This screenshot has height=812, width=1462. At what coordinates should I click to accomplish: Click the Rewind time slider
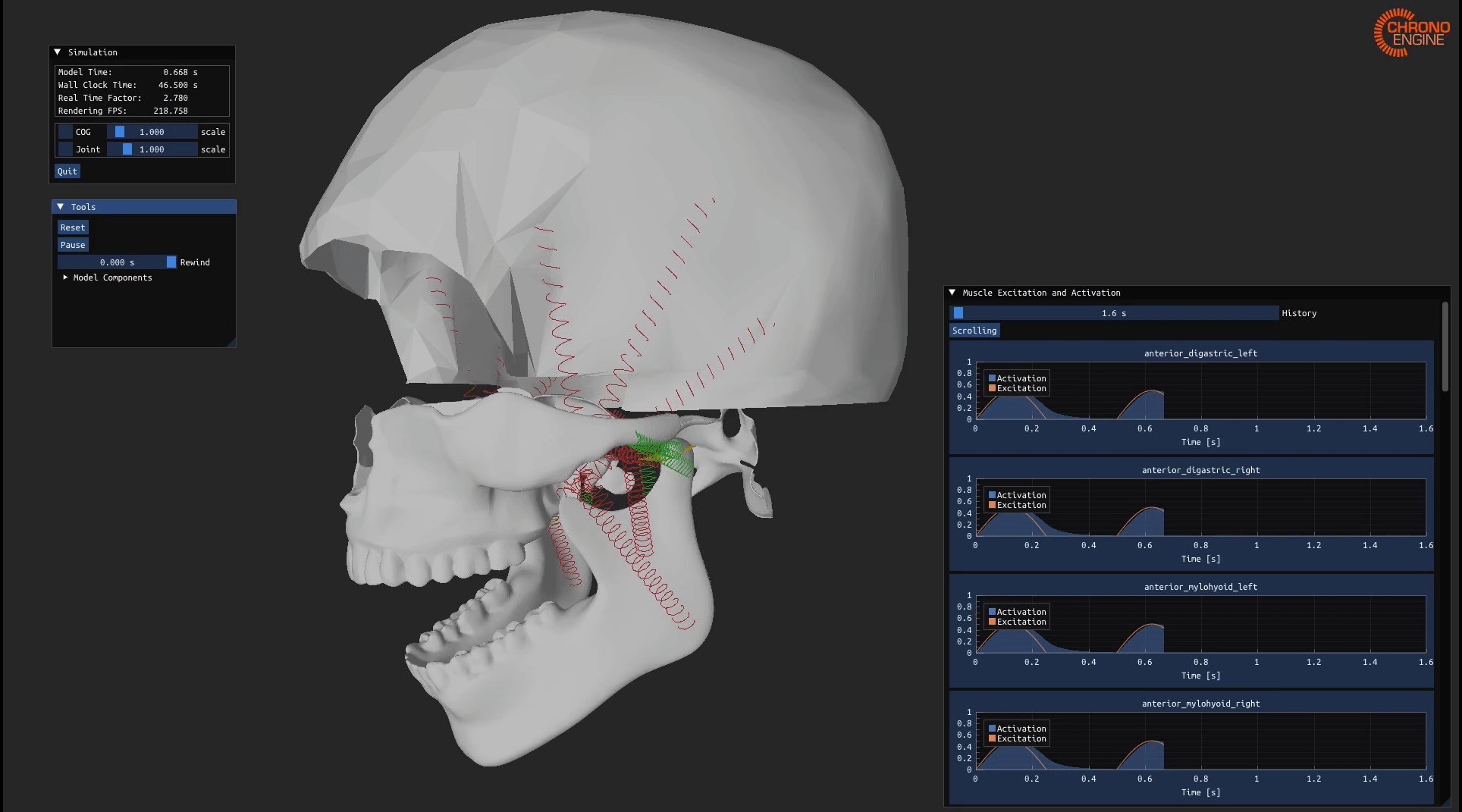117,262
